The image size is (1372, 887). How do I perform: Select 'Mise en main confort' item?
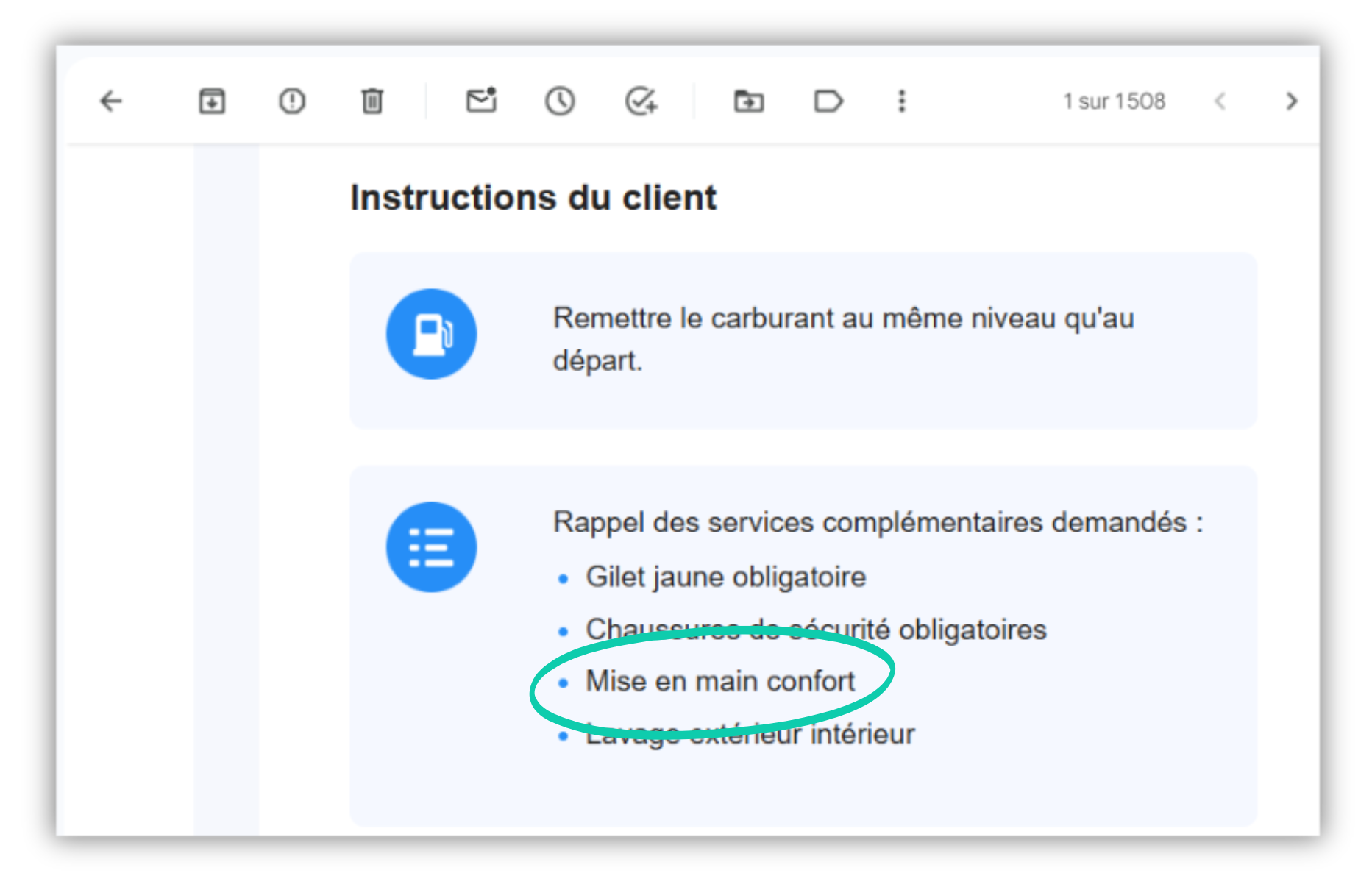point(720,681)
